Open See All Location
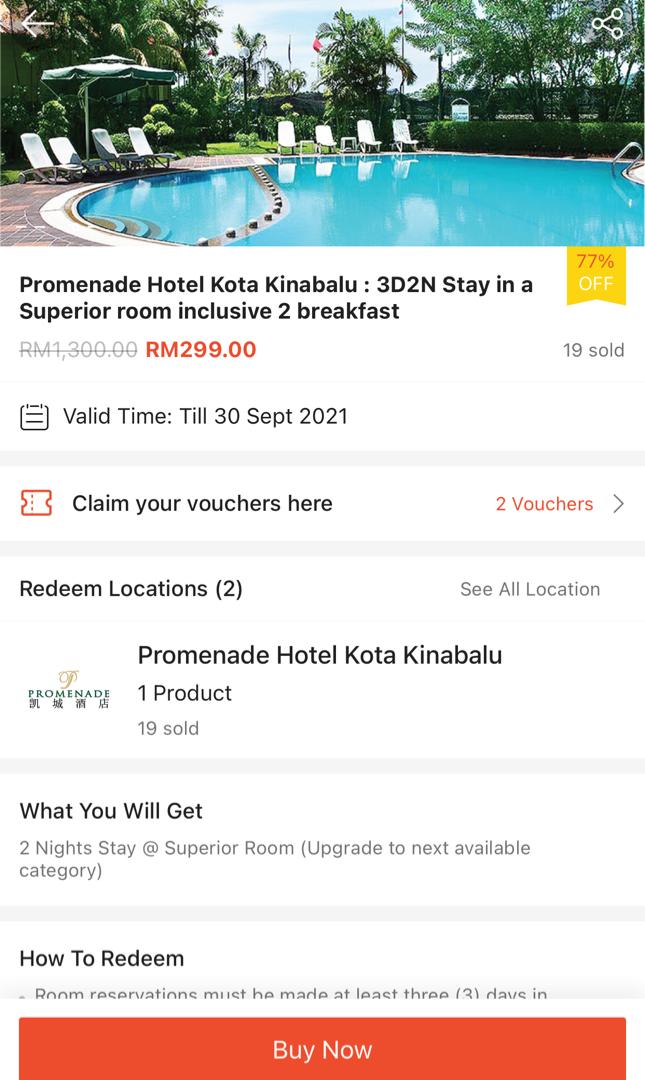 pyautogui.click(x=529, y=589)
